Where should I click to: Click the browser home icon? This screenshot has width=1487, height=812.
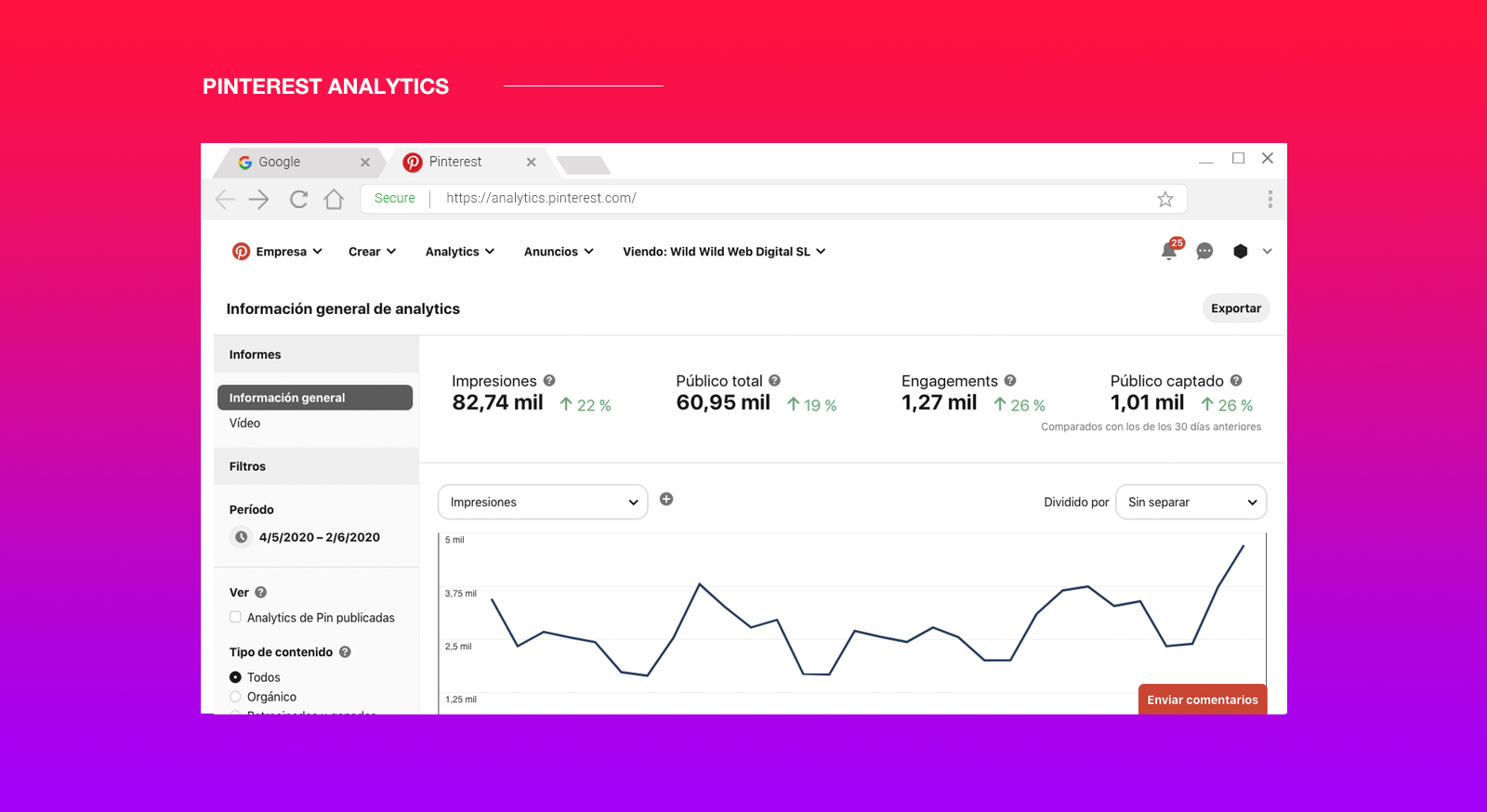[x=334, y=199]
